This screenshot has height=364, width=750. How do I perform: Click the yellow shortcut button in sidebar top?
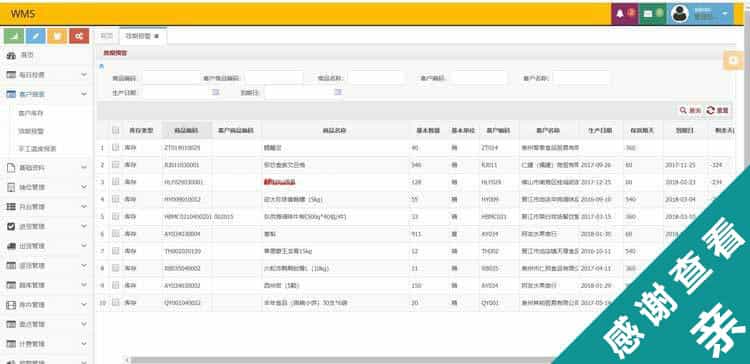[x=57, y=36]
